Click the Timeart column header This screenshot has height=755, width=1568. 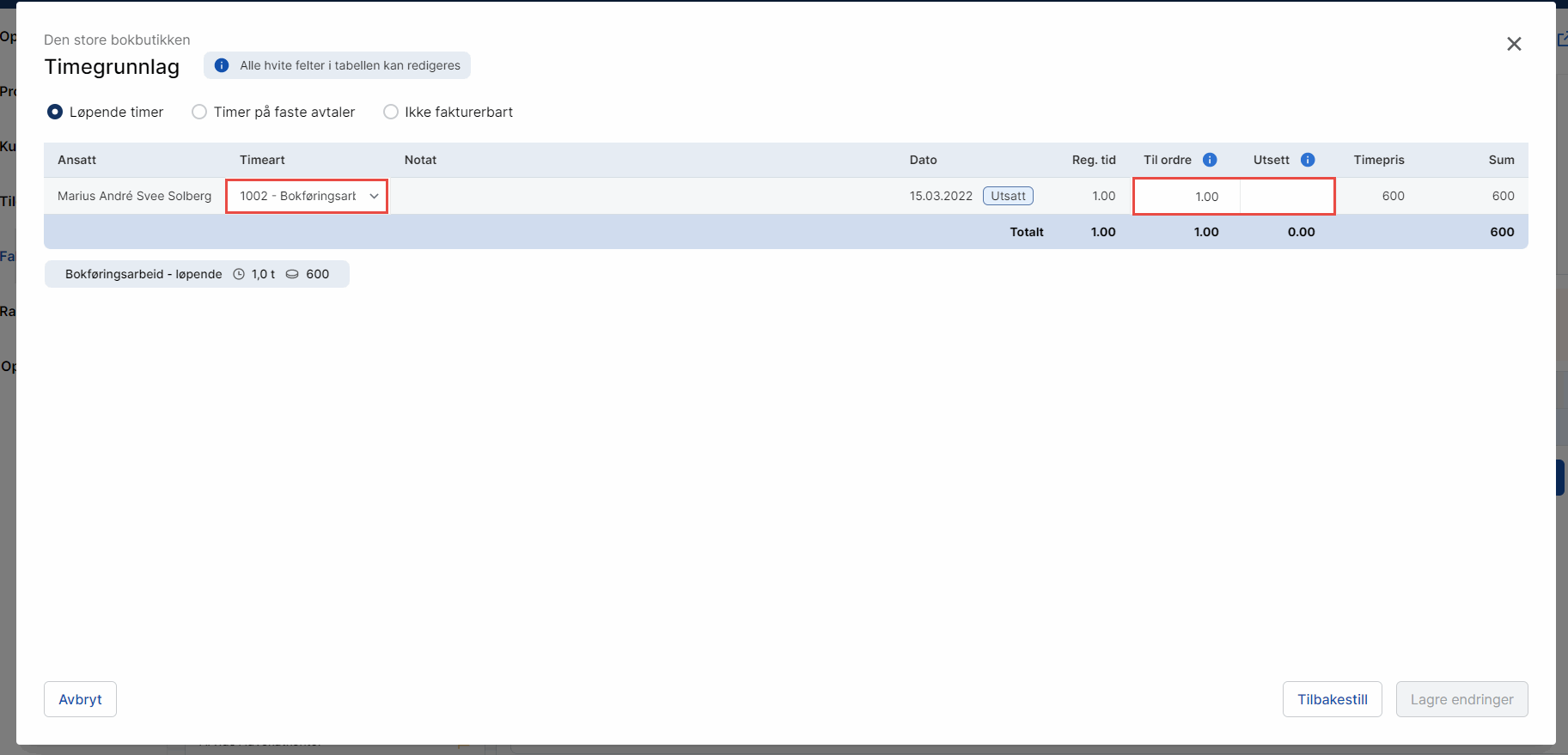point(262,160)
